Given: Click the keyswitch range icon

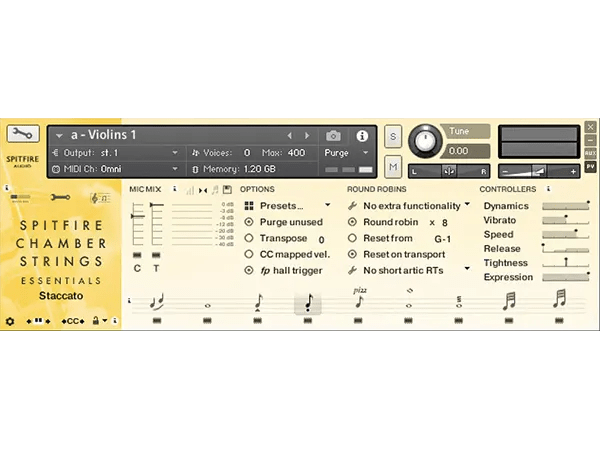Looking at the screenshot, I should 38,321.
